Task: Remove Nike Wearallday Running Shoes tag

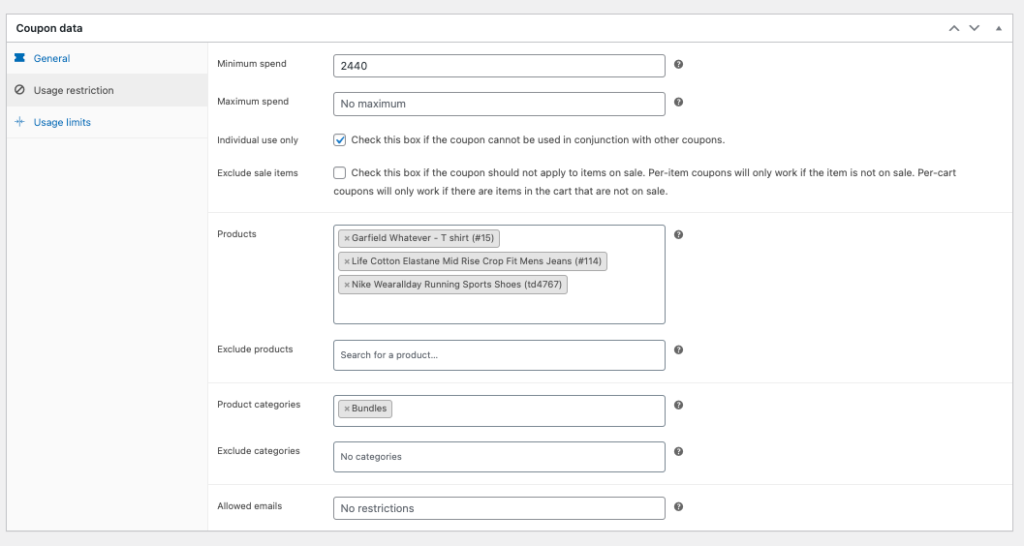Action: tap(347, 285)
